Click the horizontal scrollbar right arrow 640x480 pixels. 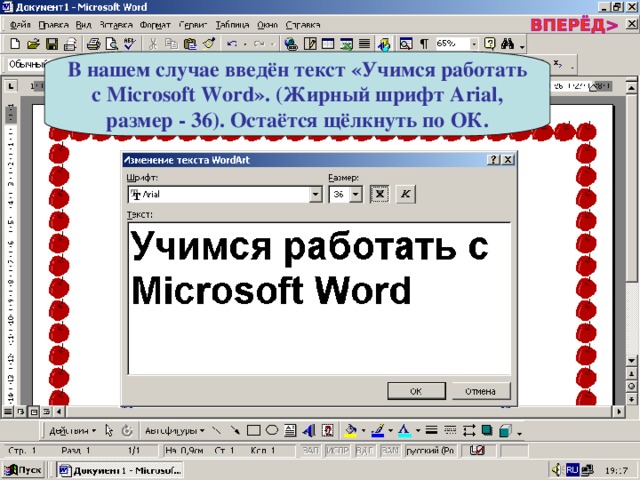[619, 411]
